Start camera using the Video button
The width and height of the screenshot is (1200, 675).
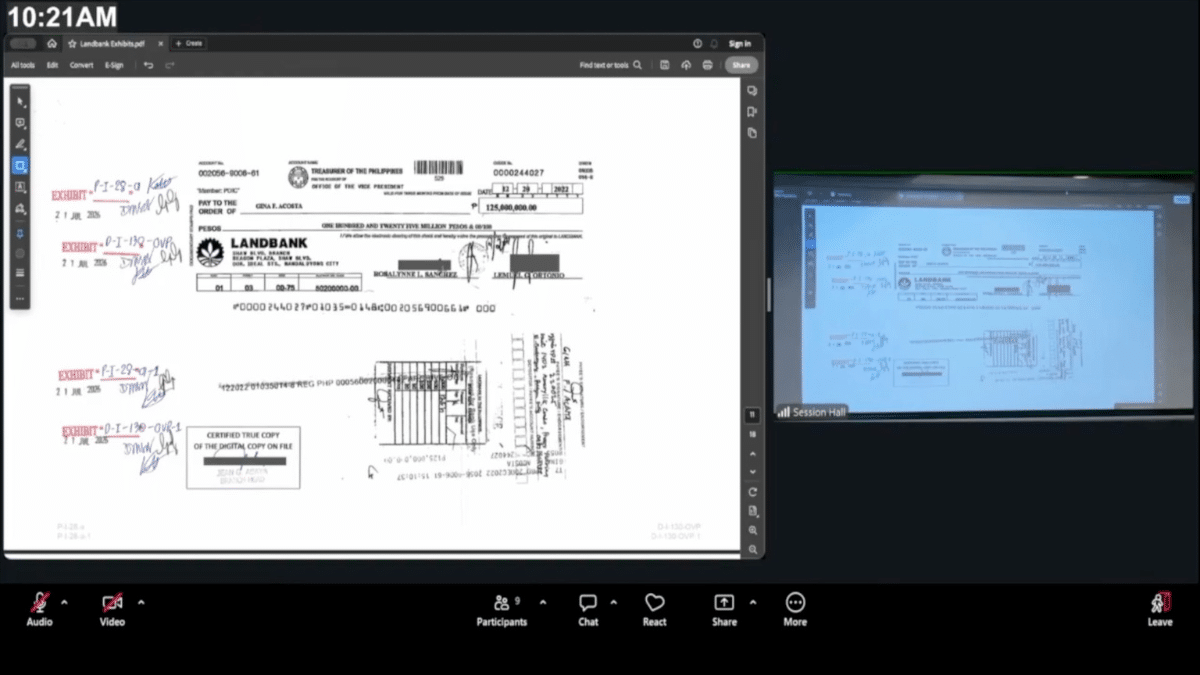(x=112, y=609)
